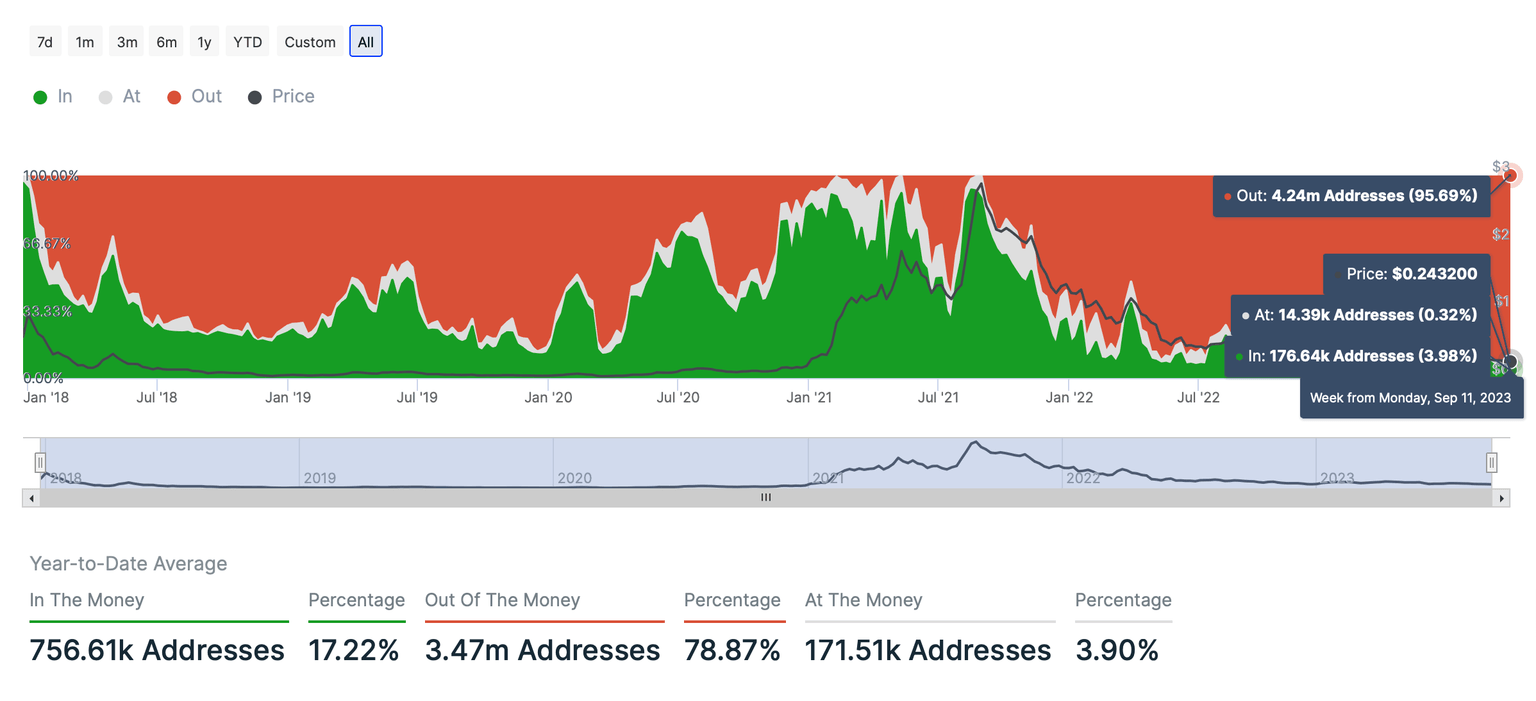Select the 1y range button

[204, 41]
